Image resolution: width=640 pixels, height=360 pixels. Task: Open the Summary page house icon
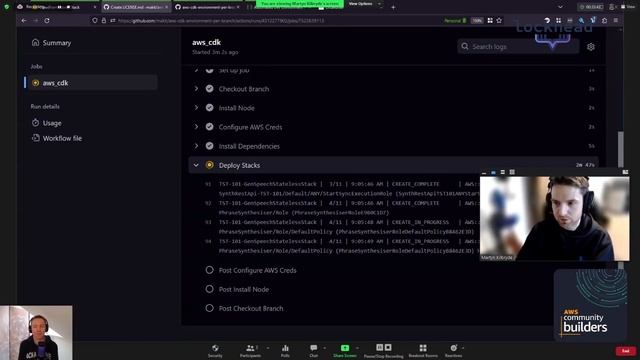(x=36, y=42)
